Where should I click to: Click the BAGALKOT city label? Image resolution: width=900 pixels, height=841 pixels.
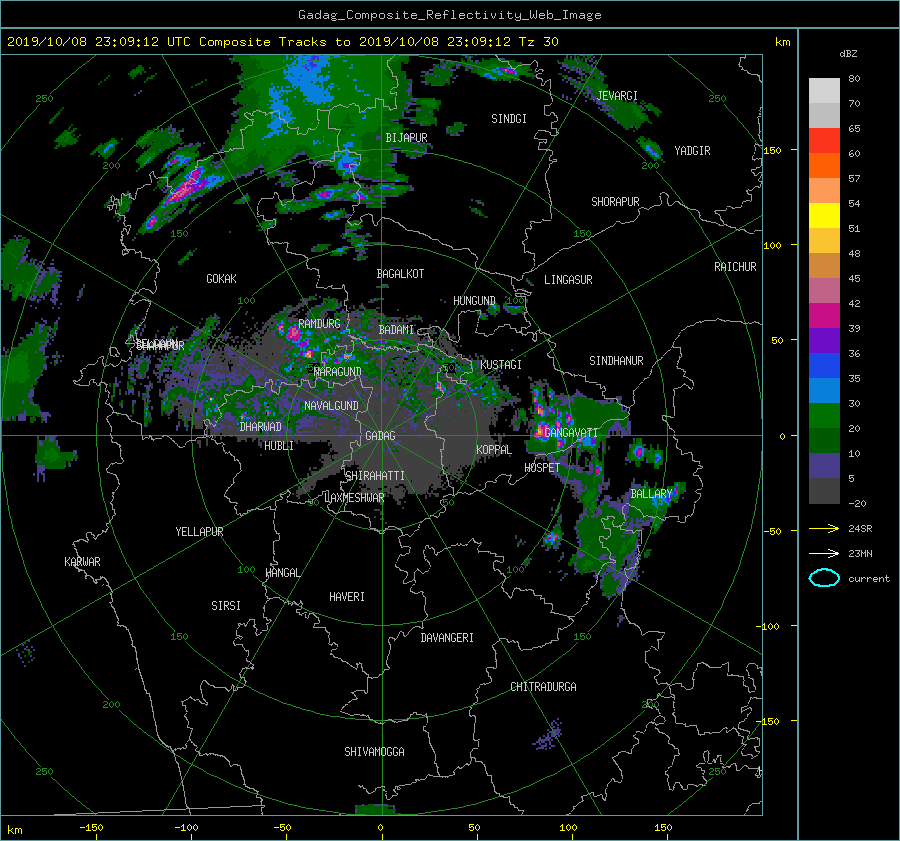pos(400,274)
